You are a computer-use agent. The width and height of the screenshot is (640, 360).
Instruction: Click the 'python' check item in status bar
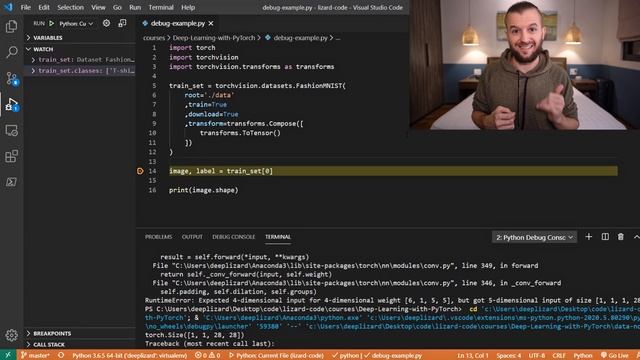346,355
